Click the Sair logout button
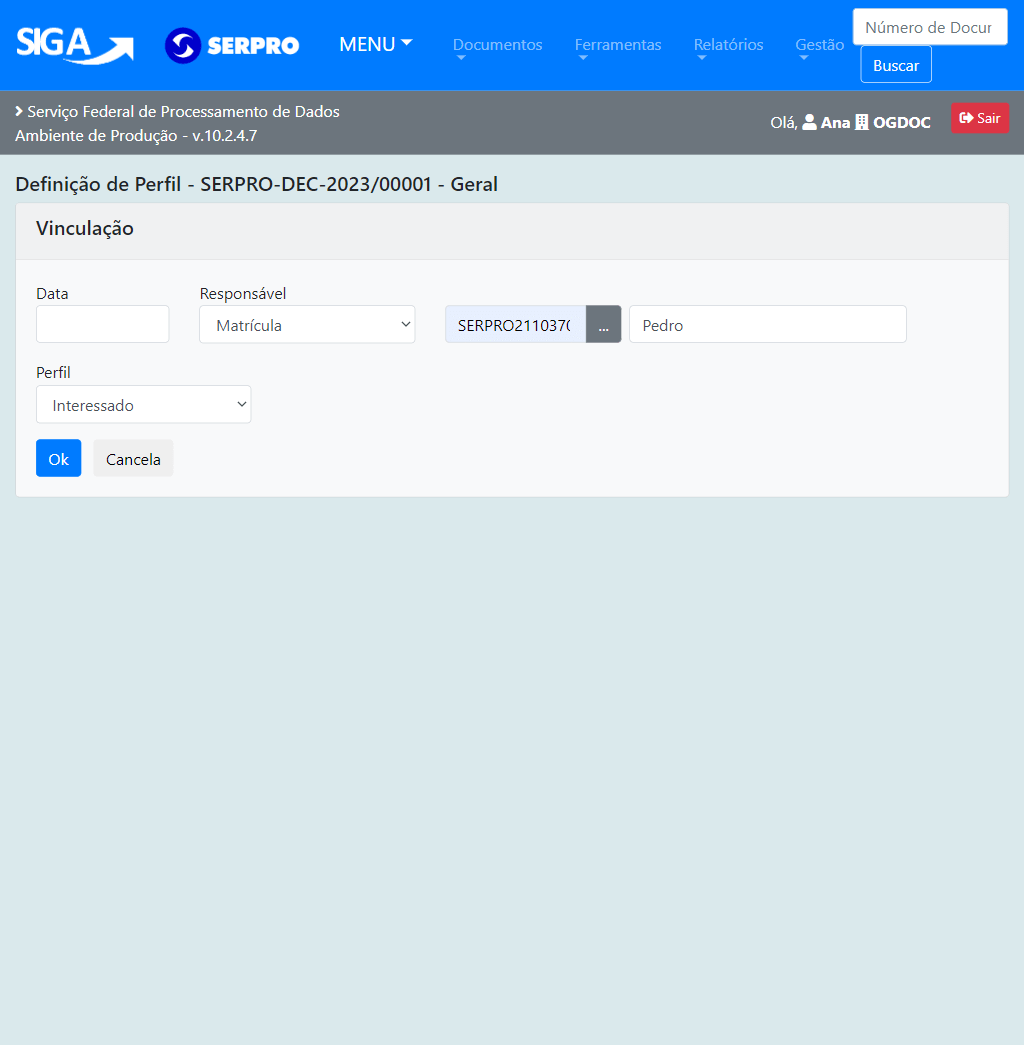This screenshot has height=1045, width=1024. (x=979, y=118)
